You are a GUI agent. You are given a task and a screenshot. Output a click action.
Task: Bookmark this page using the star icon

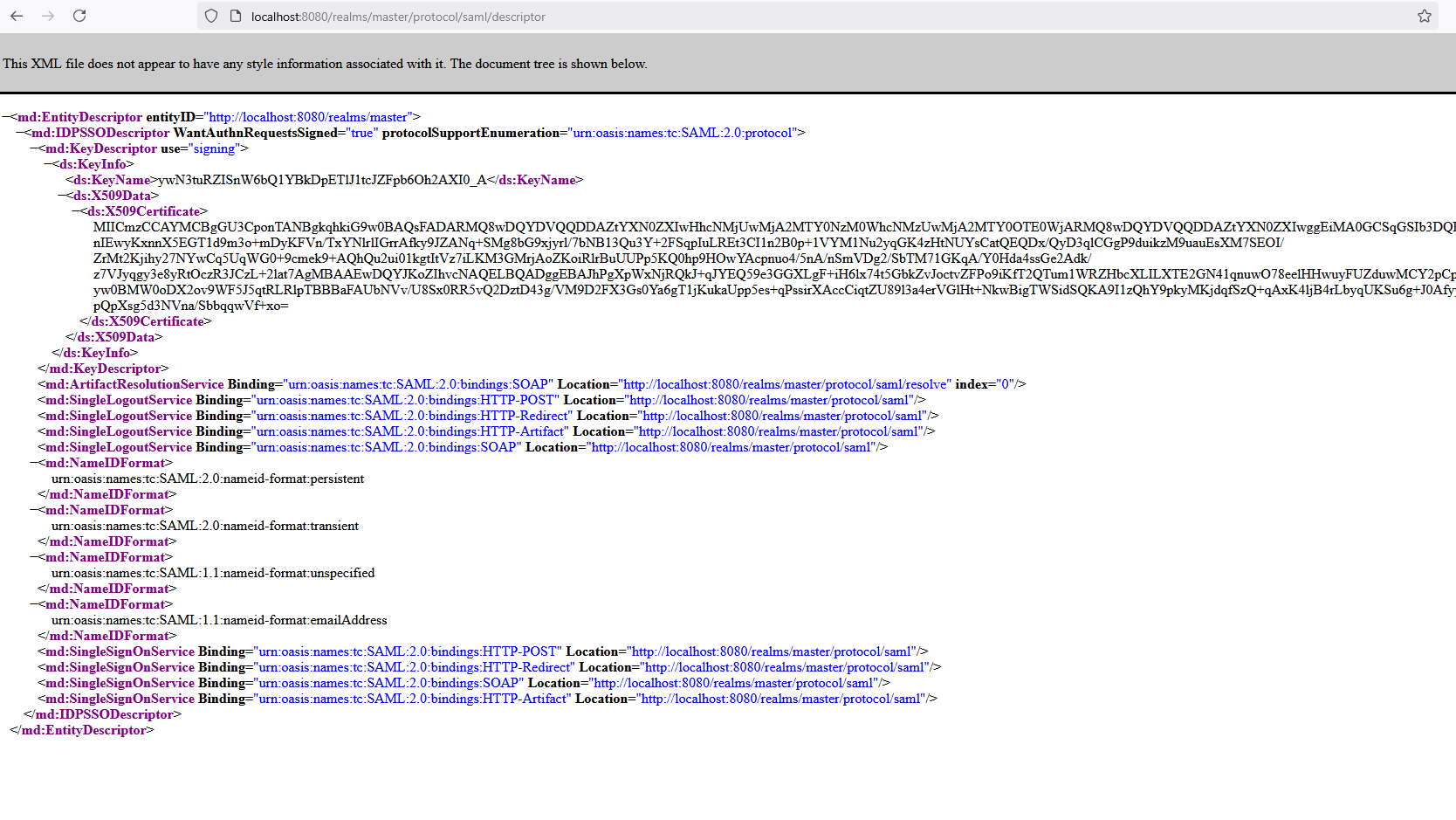(x=1425, y=16)
